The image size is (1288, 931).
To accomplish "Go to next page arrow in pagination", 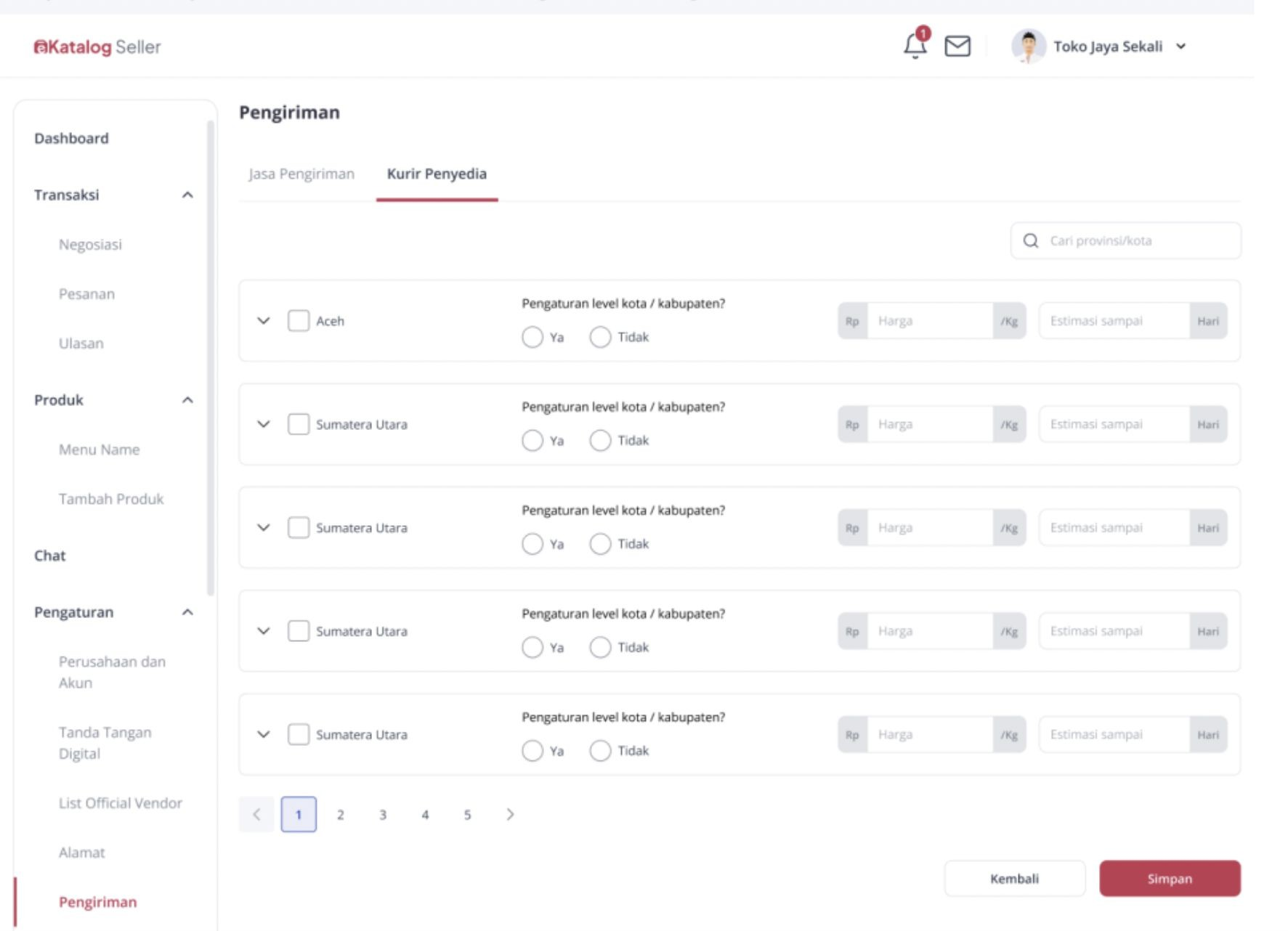I will (510, 815).
